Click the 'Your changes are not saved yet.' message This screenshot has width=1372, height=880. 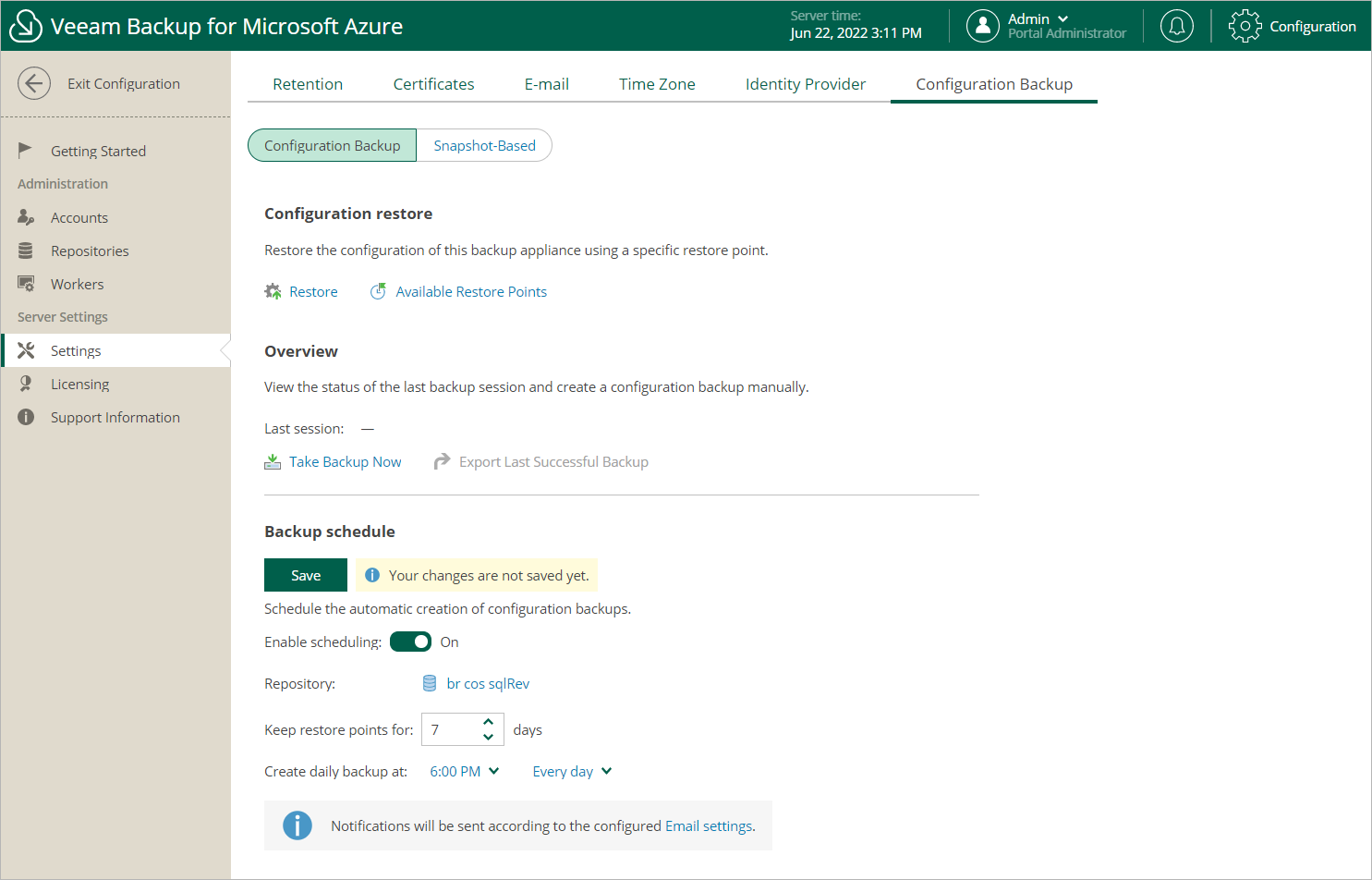click(x=489, y=575)
